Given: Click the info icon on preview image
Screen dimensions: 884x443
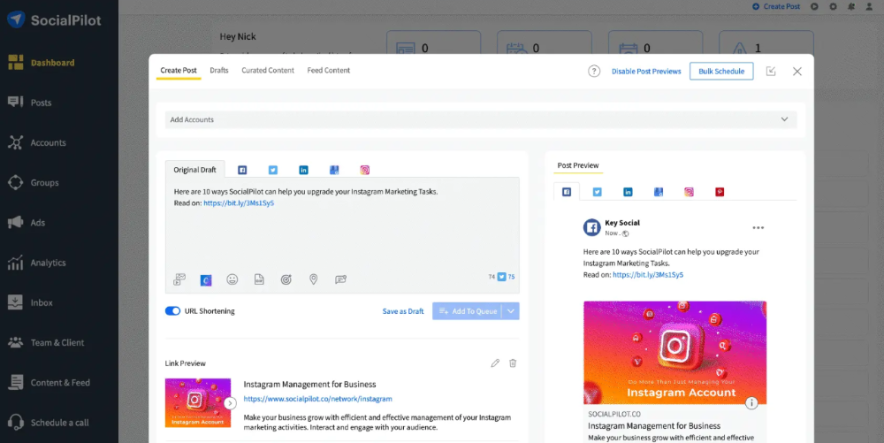Looking at the screenshot, I should 751,403.
